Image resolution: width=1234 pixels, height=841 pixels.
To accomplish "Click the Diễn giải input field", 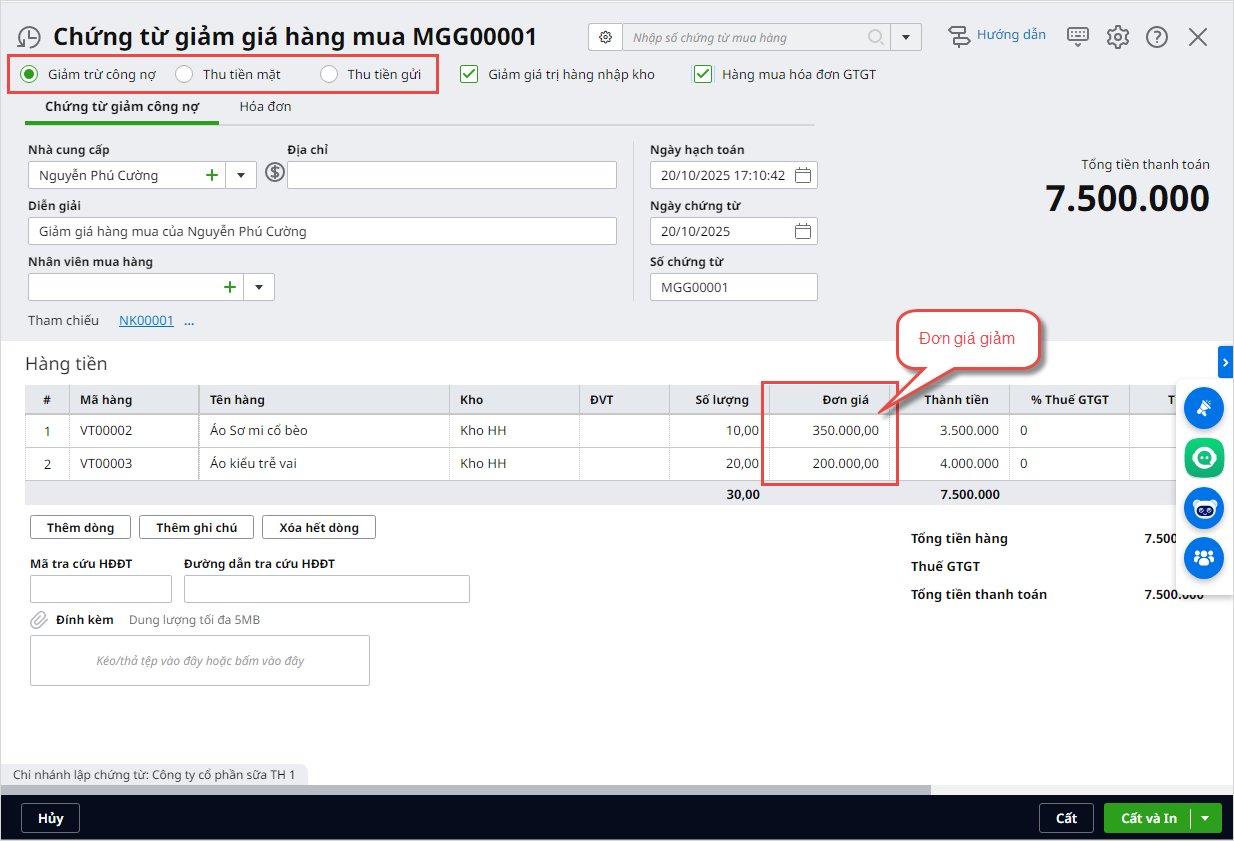I will click(x=322, y=231).
